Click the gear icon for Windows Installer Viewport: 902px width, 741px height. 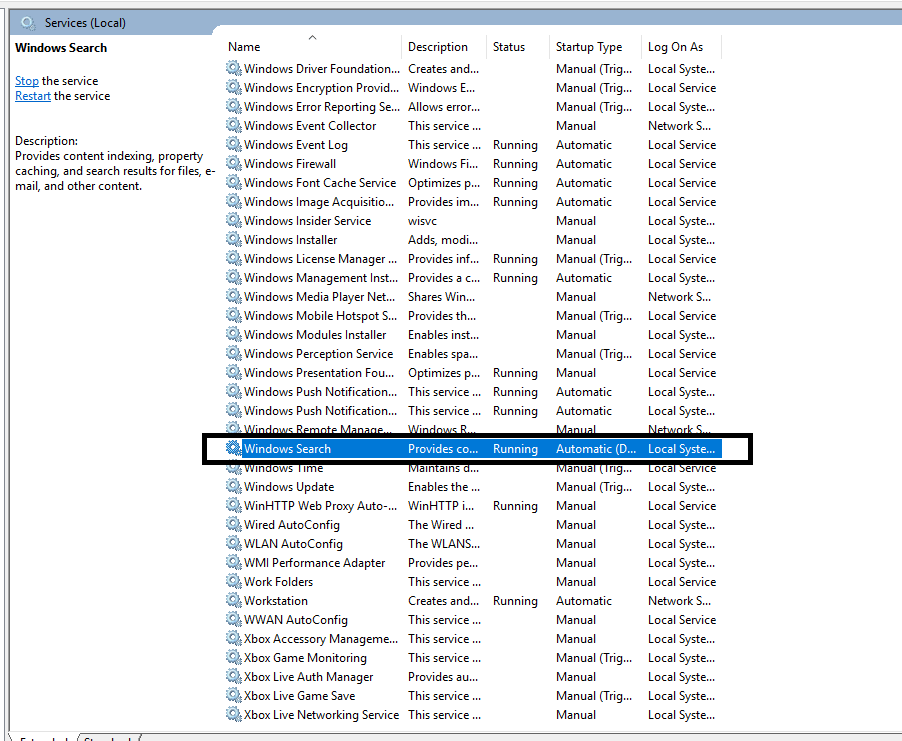coord(234,239)
